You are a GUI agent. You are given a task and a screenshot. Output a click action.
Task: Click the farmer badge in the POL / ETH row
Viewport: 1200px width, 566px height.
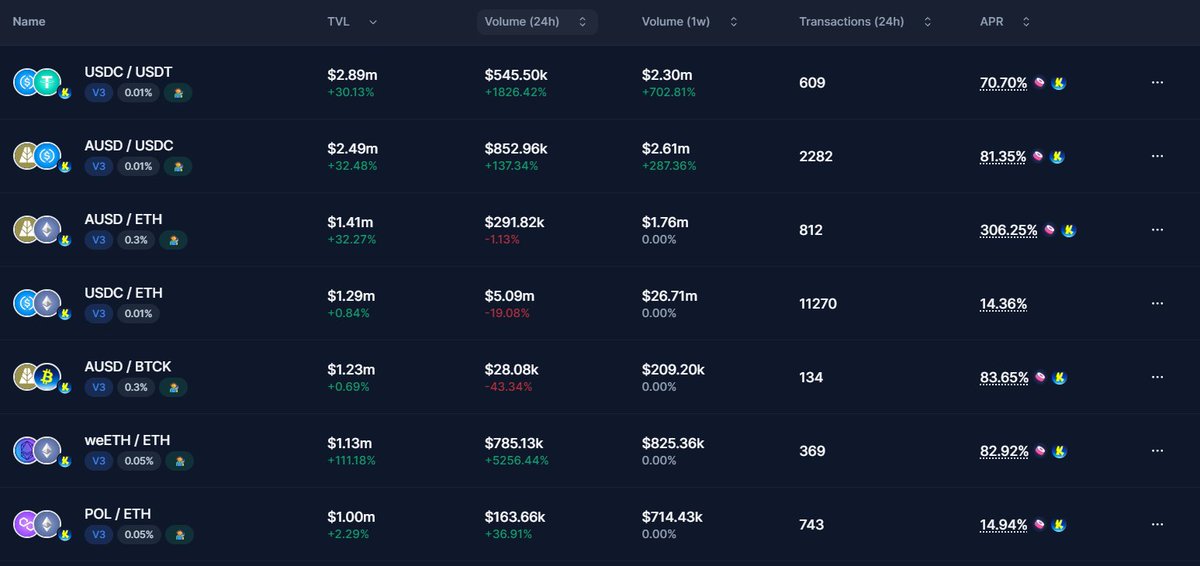(x=179, y=534)
